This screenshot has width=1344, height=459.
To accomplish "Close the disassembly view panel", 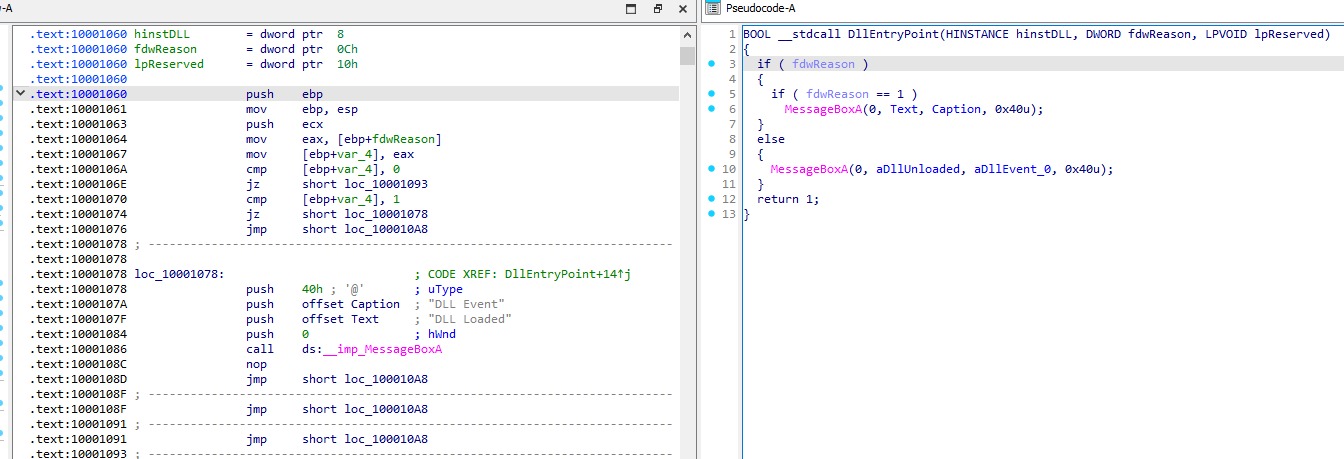I will [683, 8].
